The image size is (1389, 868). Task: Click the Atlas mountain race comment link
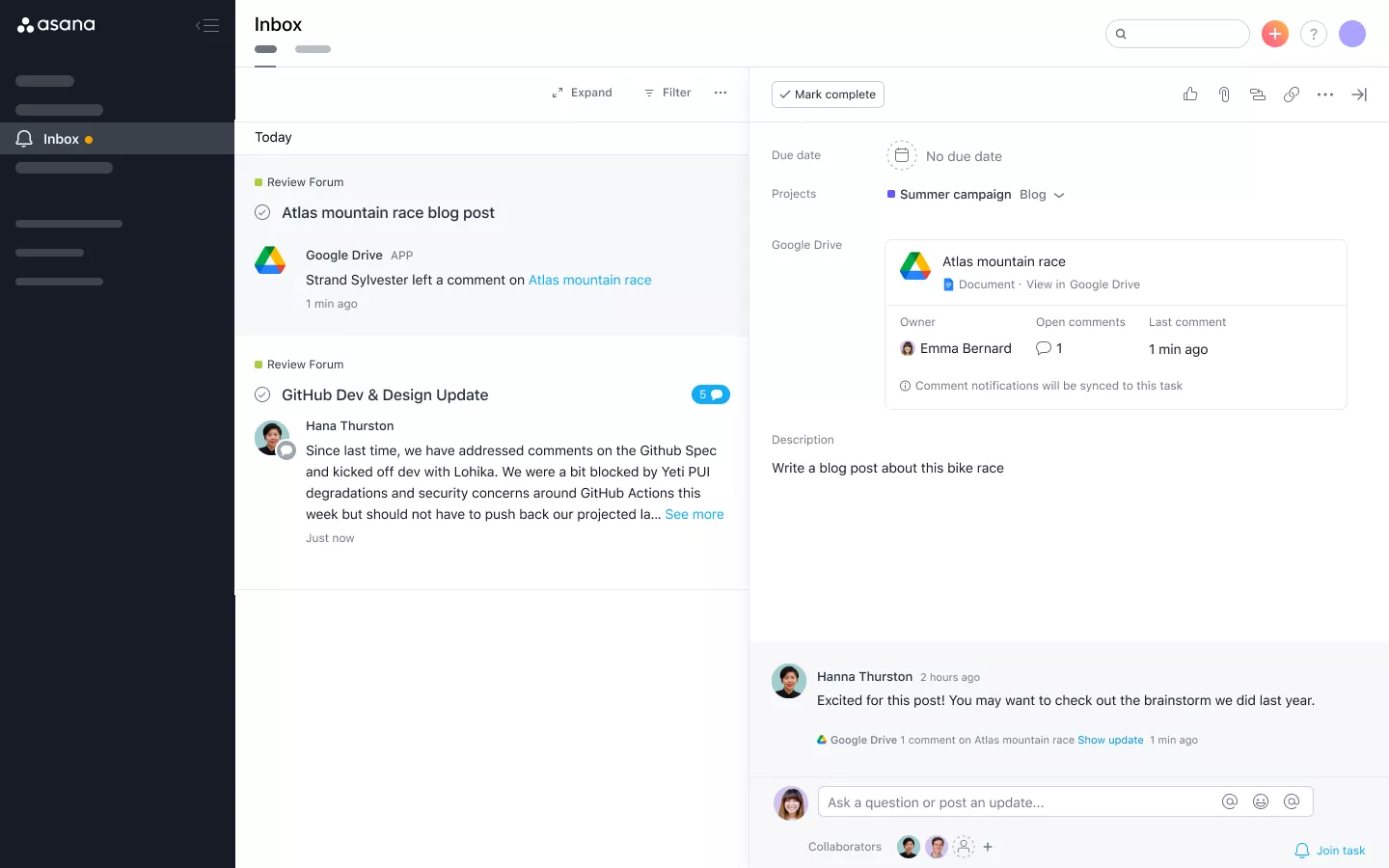click(x=589, y=280)
